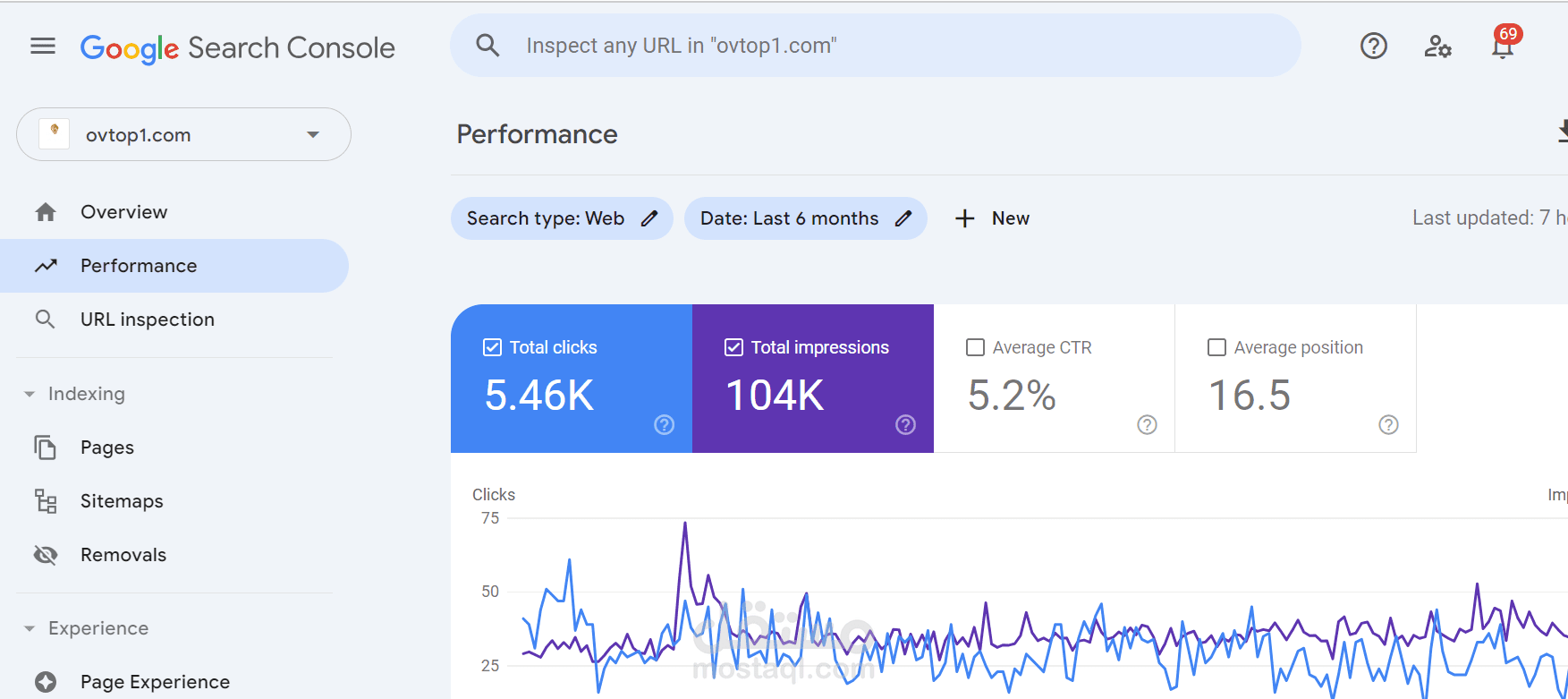Edit Search type filter with pencil icon
This screenshot has height=699, width=1568.
pos(649,218)
